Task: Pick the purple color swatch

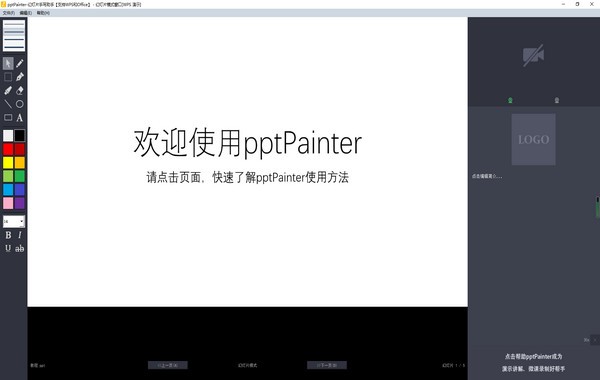Action: click(x=20, y=203)
